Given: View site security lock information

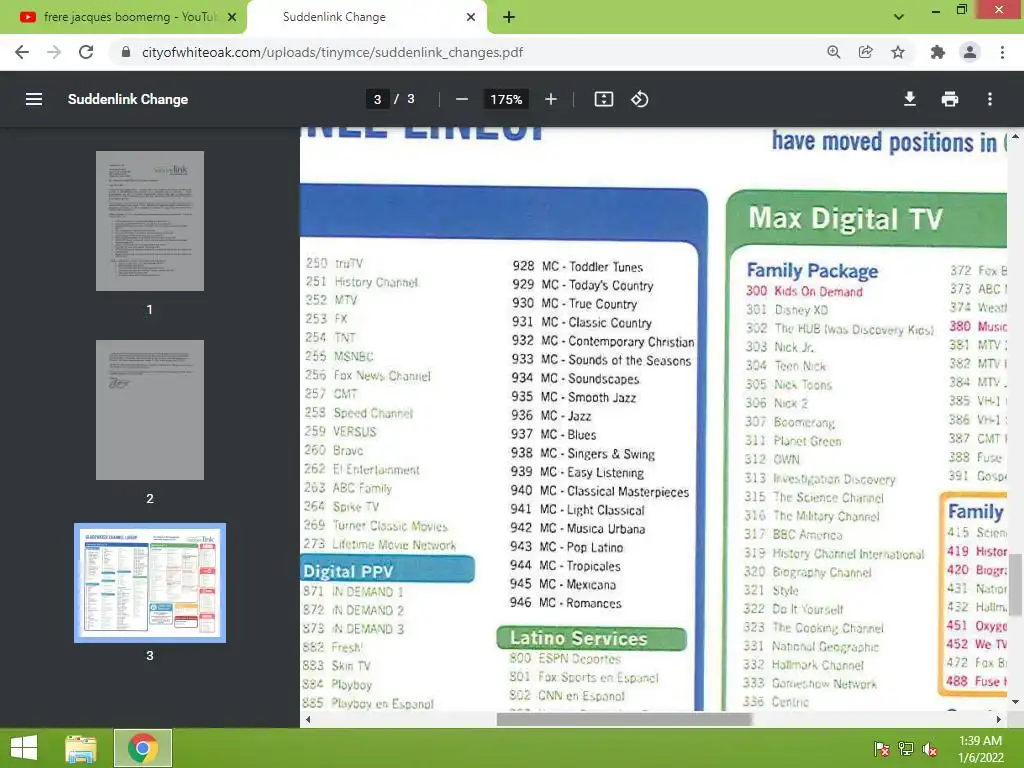Looking at the screenshot, I should 126,52.
